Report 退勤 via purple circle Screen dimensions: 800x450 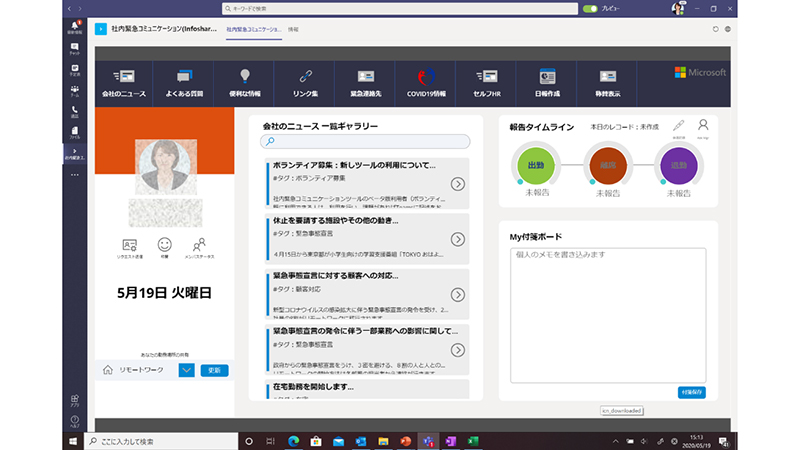[679, 165]
